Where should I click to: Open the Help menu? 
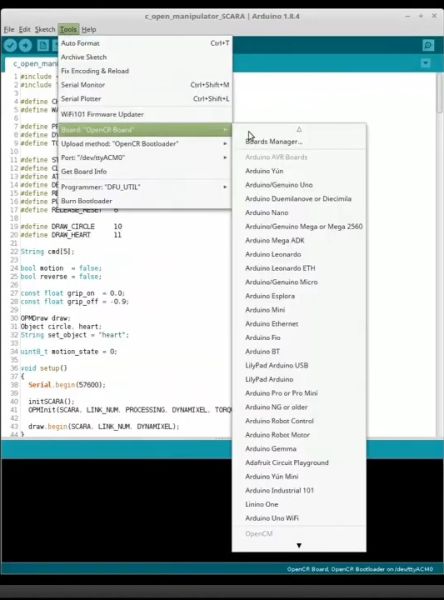(x=89, y=29)
